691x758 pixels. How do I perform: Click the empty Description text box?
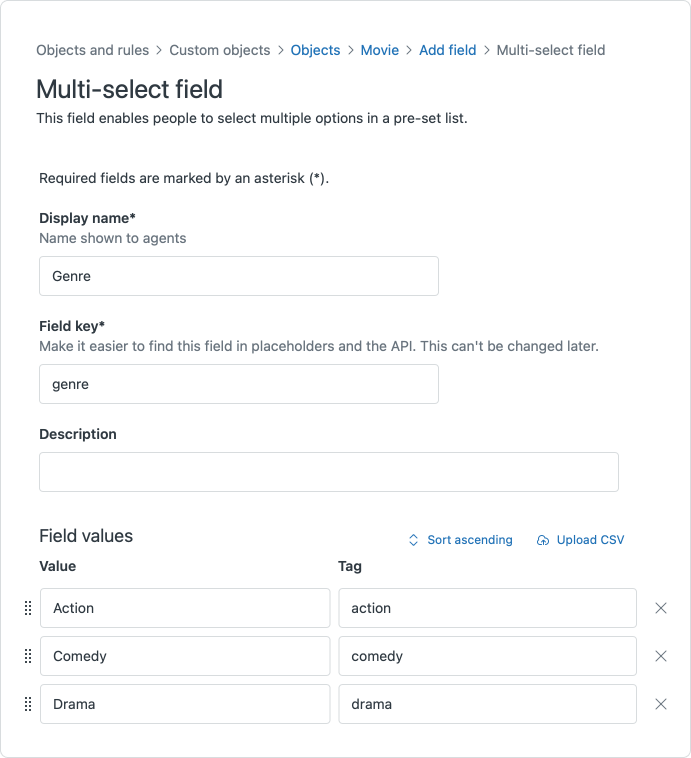329,472
